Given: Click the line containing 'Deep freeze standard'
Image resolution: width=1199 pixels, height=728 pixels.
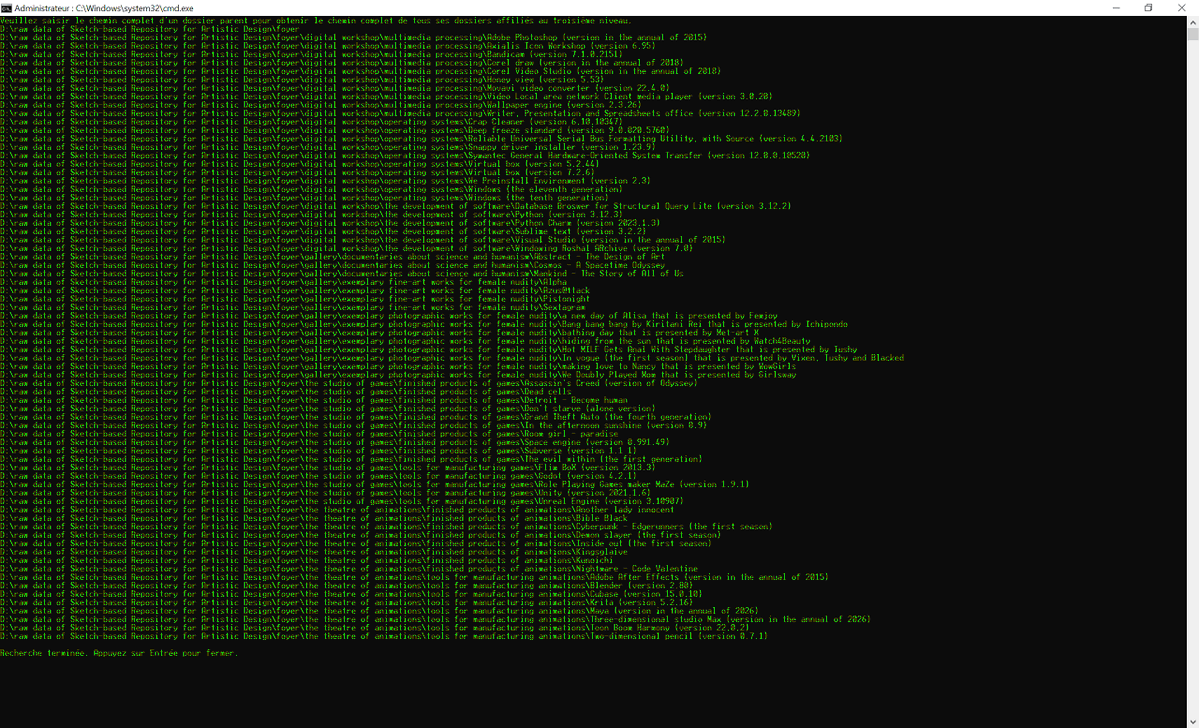Looking at the screenshot, I should (335, 130).
